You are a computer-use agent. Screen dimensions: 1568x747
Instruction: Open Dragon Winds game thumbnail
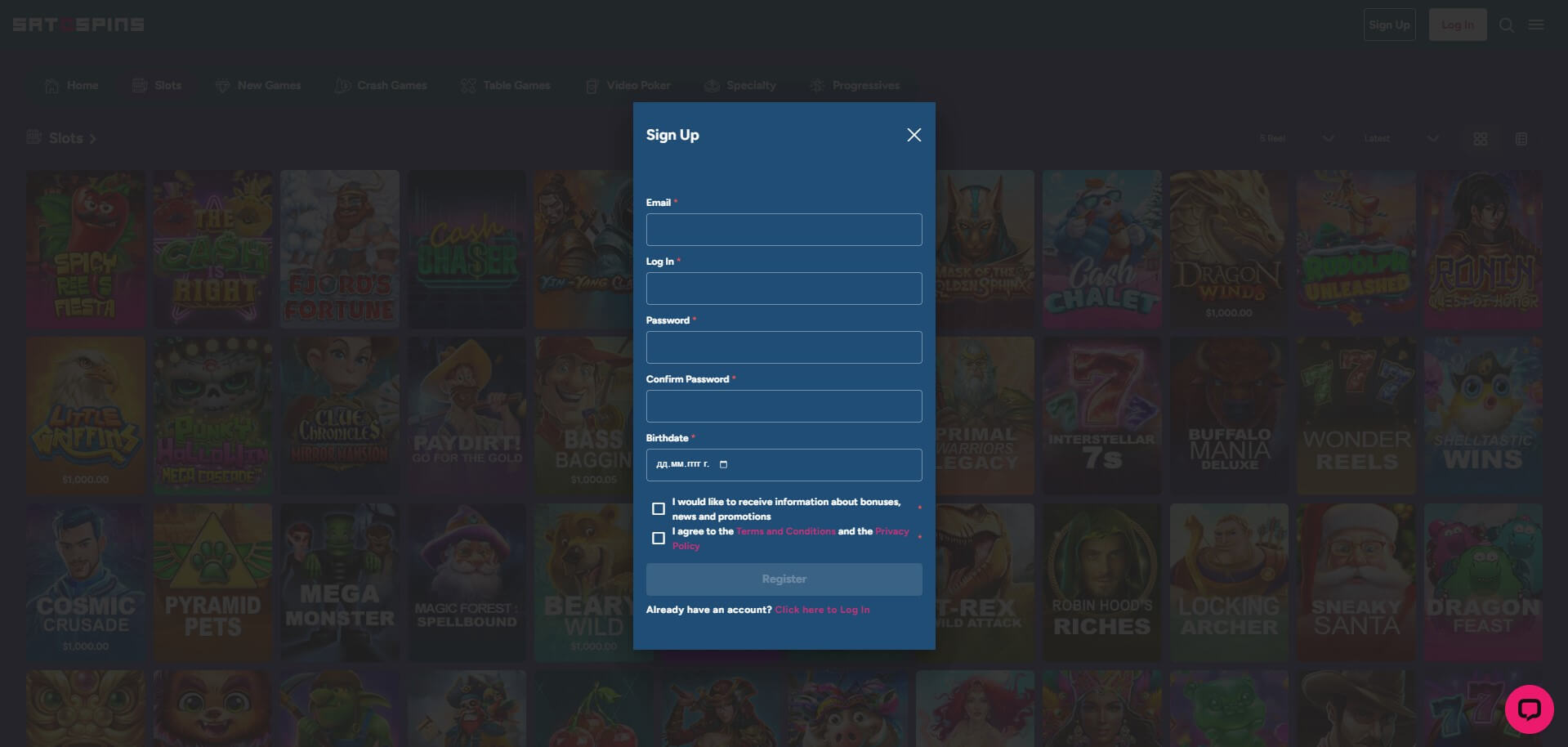coord(1229,249)
